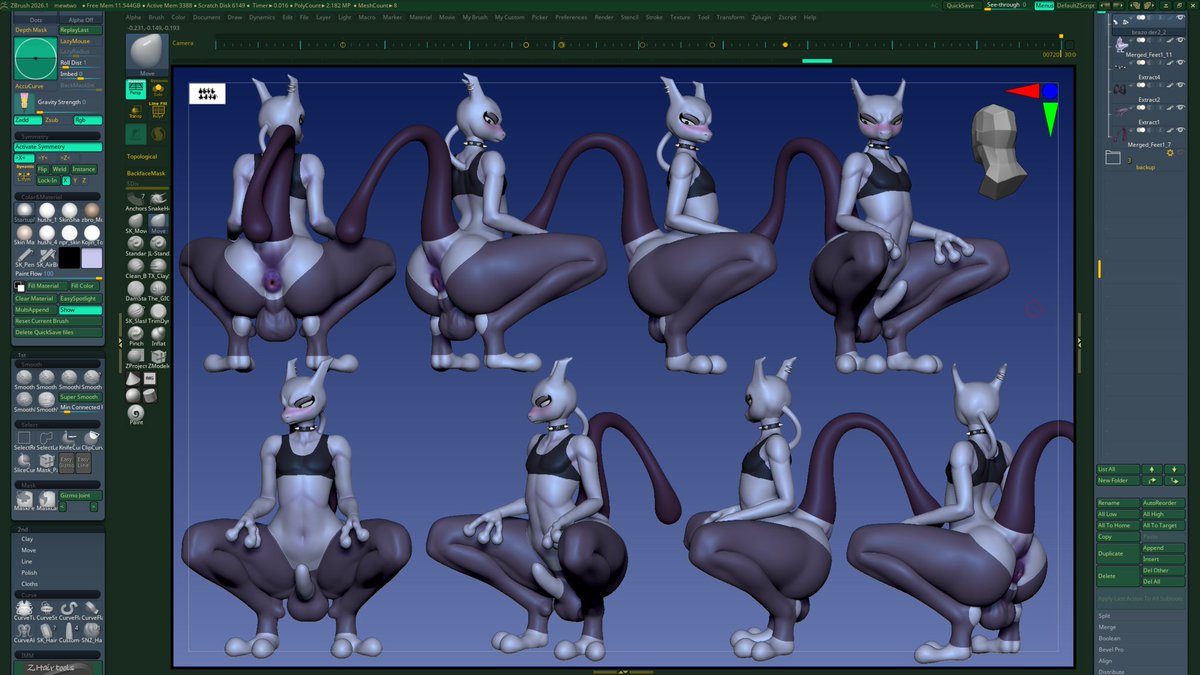Expand the backup folder in the SubTool list
Screen dimensions: 1200x675
point(1114,156)
